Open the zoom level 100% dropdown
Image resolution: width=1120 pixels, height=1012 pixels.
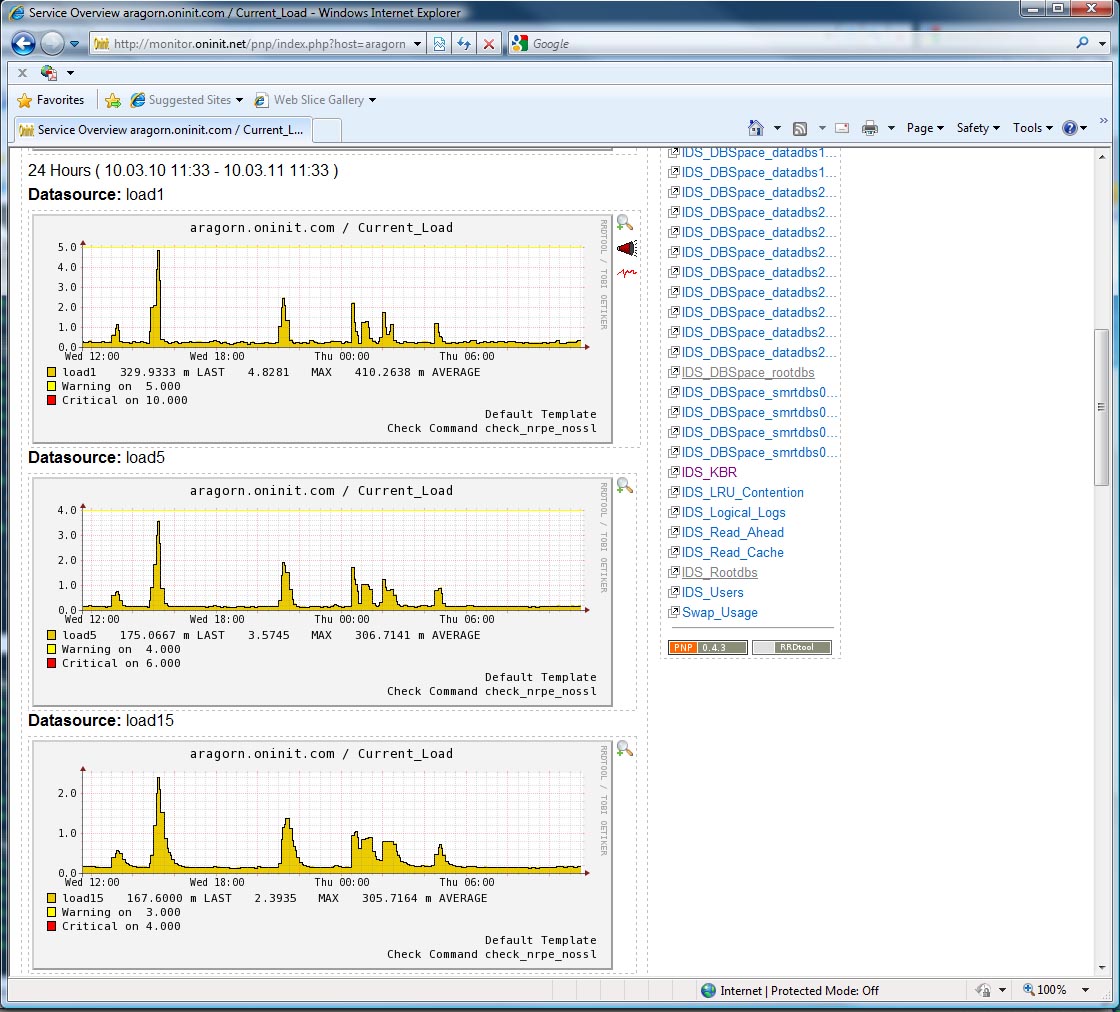click(1086, 990)
